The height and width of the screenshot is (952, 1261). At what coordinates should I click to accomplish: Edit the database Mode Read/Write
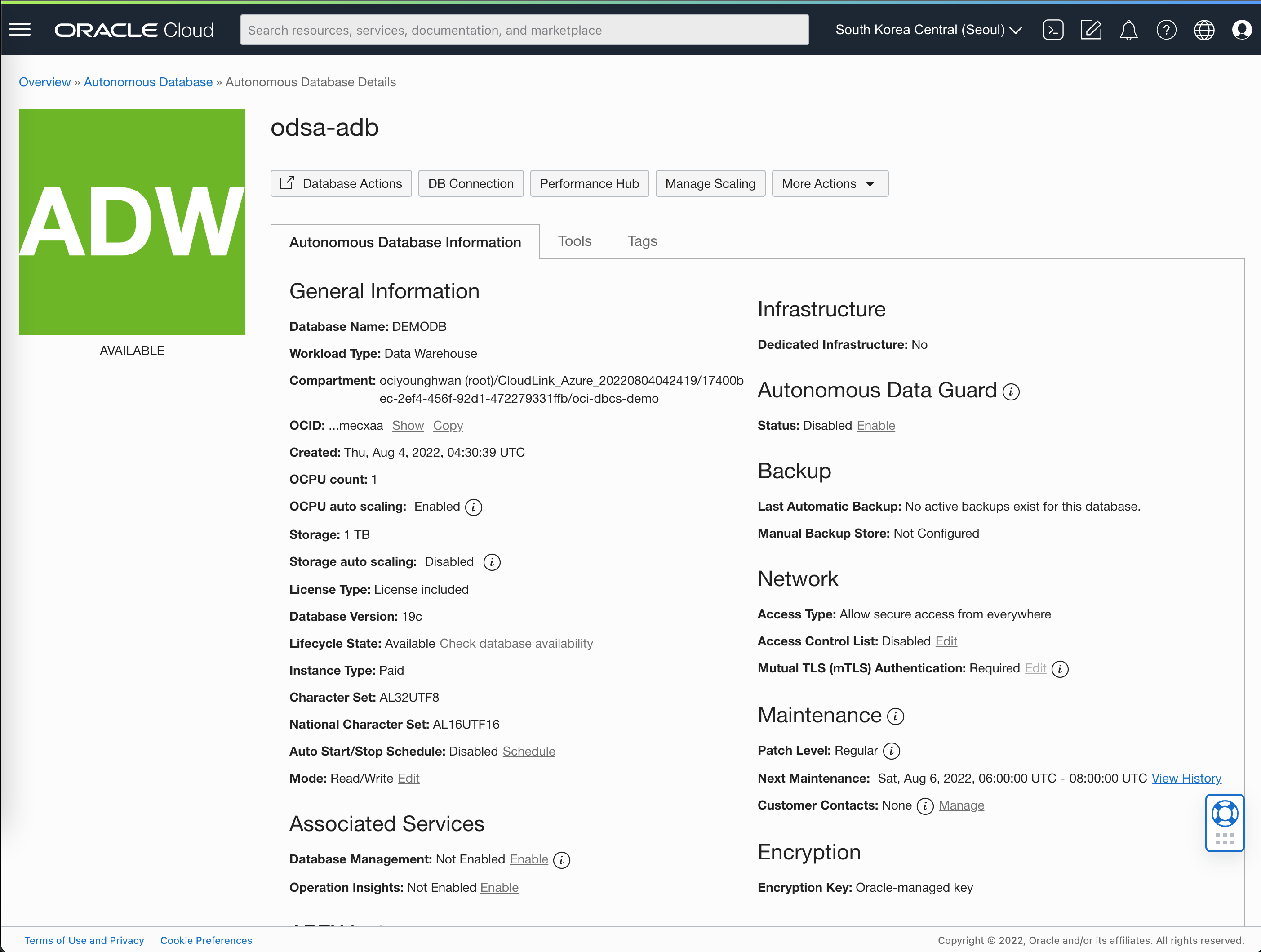coord(408,779)
